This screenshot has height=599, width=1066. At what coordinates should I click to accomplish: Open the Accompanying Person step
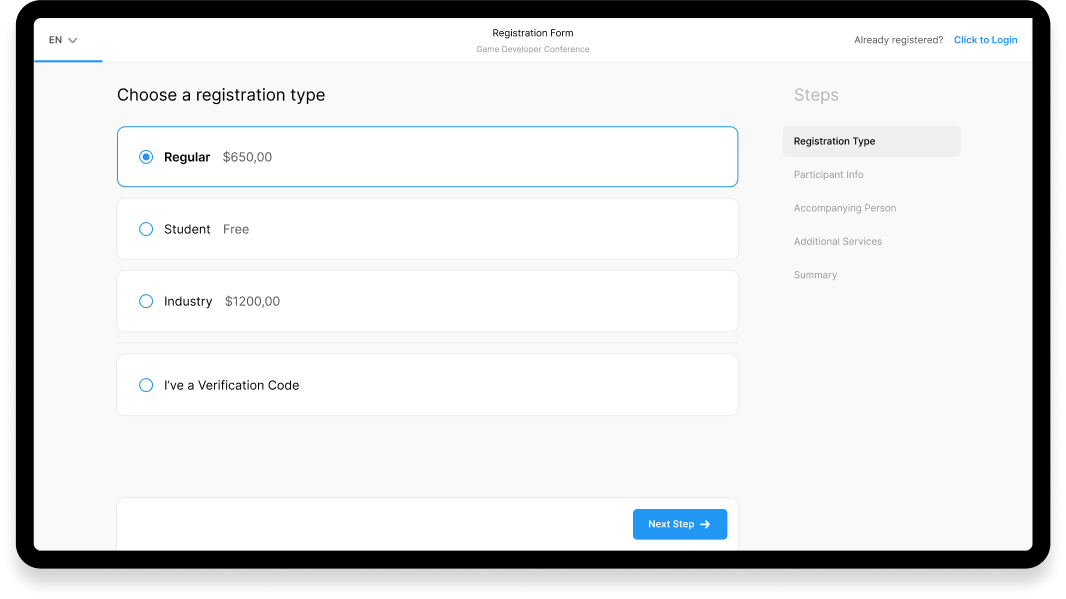tap(845, 208)
